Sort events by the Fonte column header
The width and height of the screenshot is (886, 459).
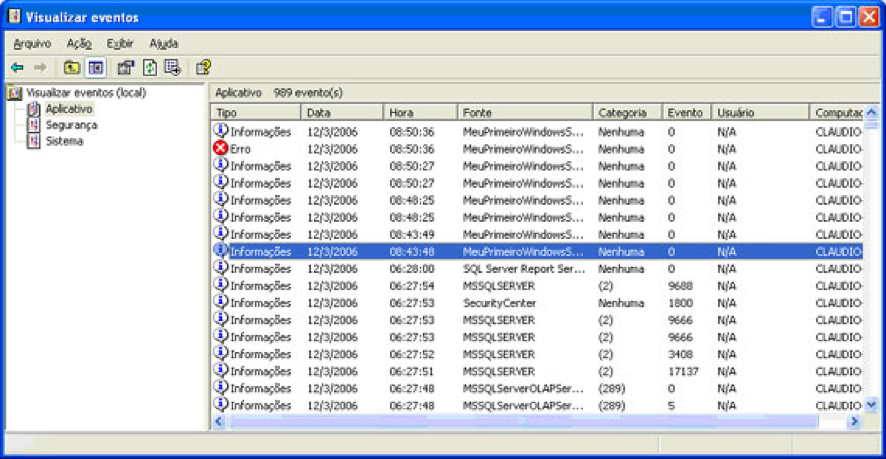524,113
